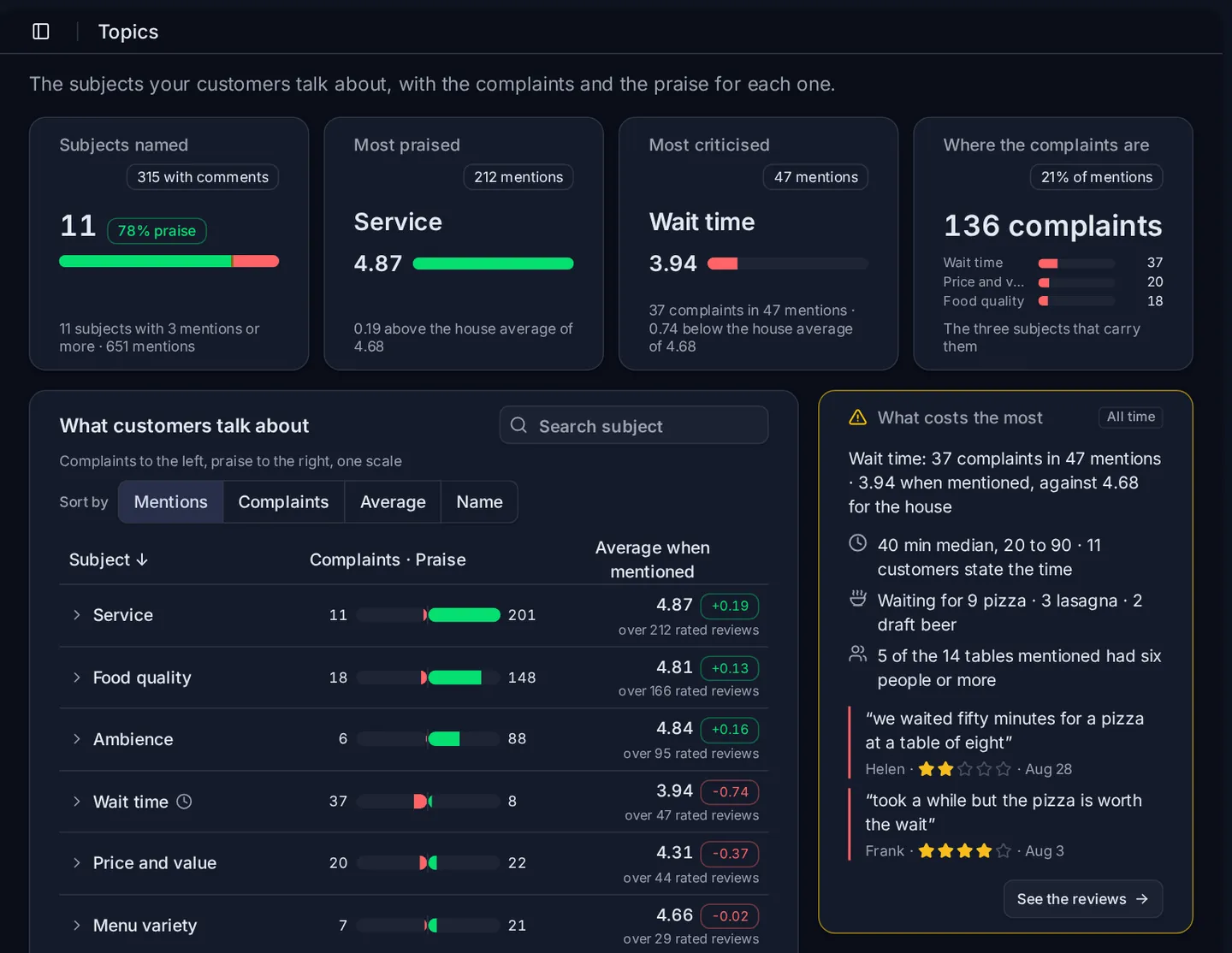The height and width of the screenshot is (953, 1232).
Task: Click the -0.37 delta badge
Action: pos(730,854)
